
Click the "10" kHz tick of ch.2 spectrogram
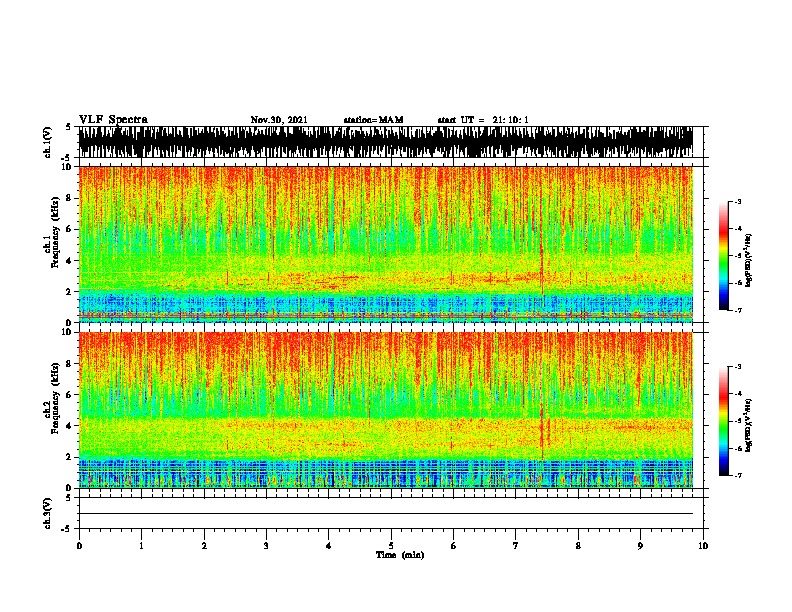[x=69, y=332]
